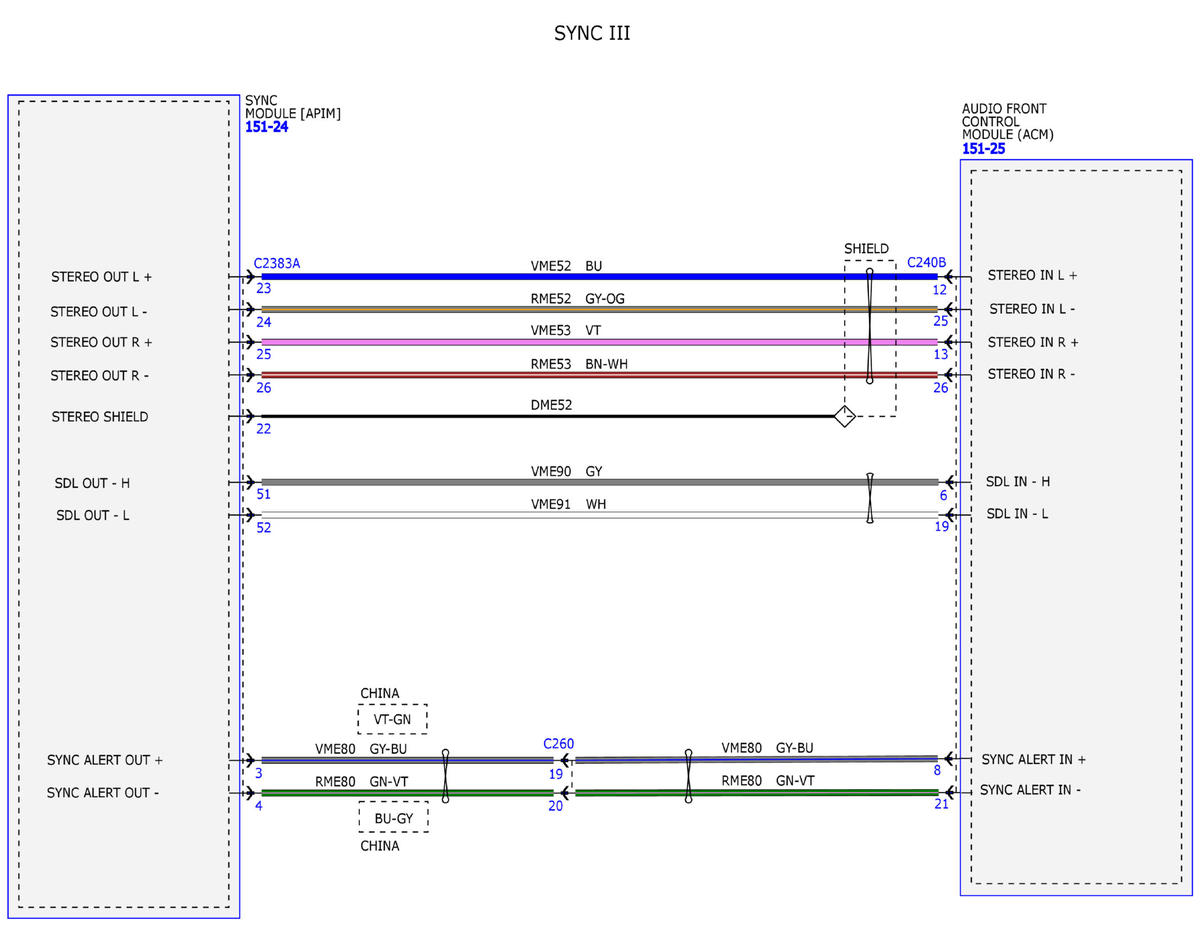Open the 151-25 ACM module link
Viewport: 1200px width, 927px height.
click(x=984, y=149)
